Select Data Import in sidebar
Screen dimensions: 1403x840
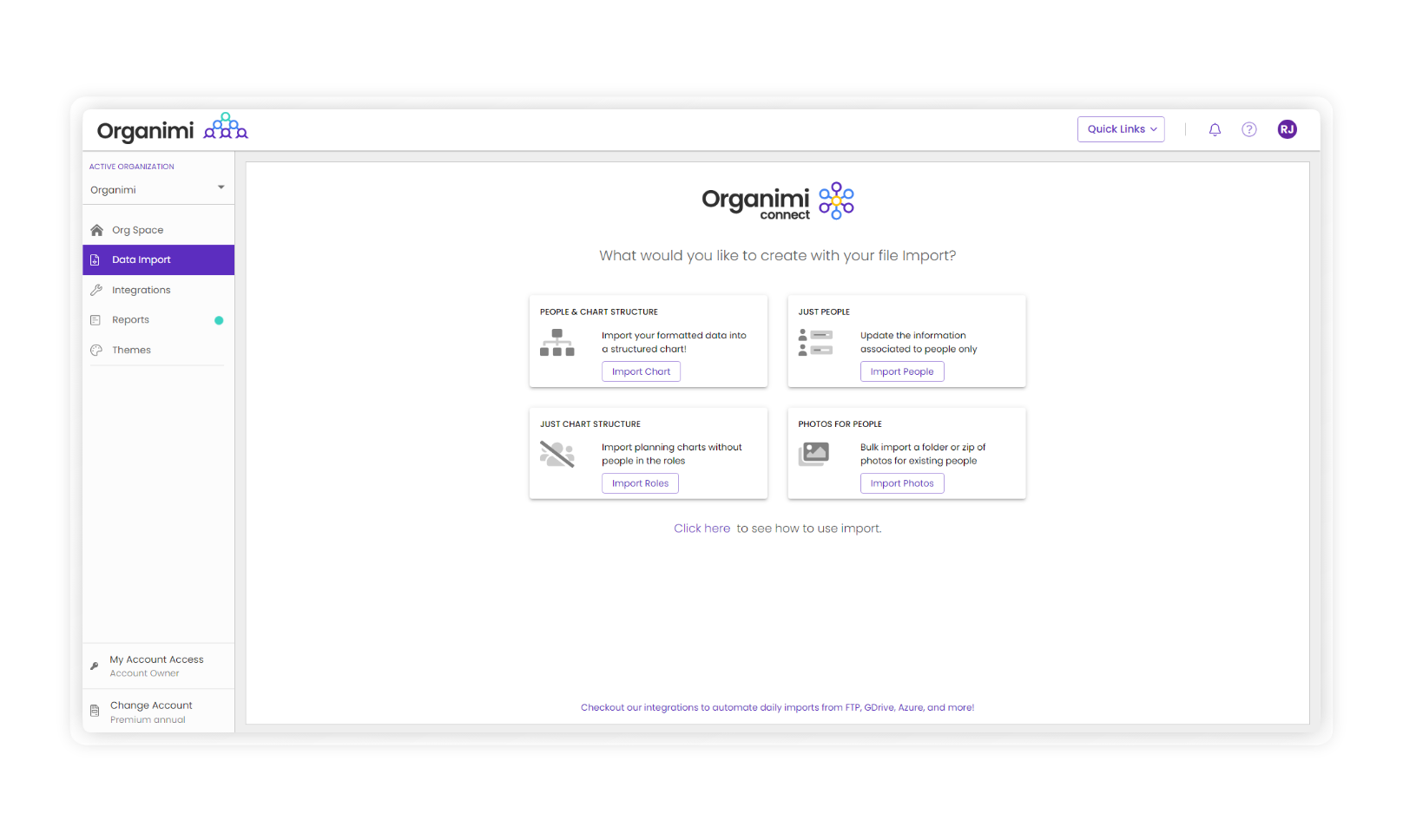pos(158,259)
